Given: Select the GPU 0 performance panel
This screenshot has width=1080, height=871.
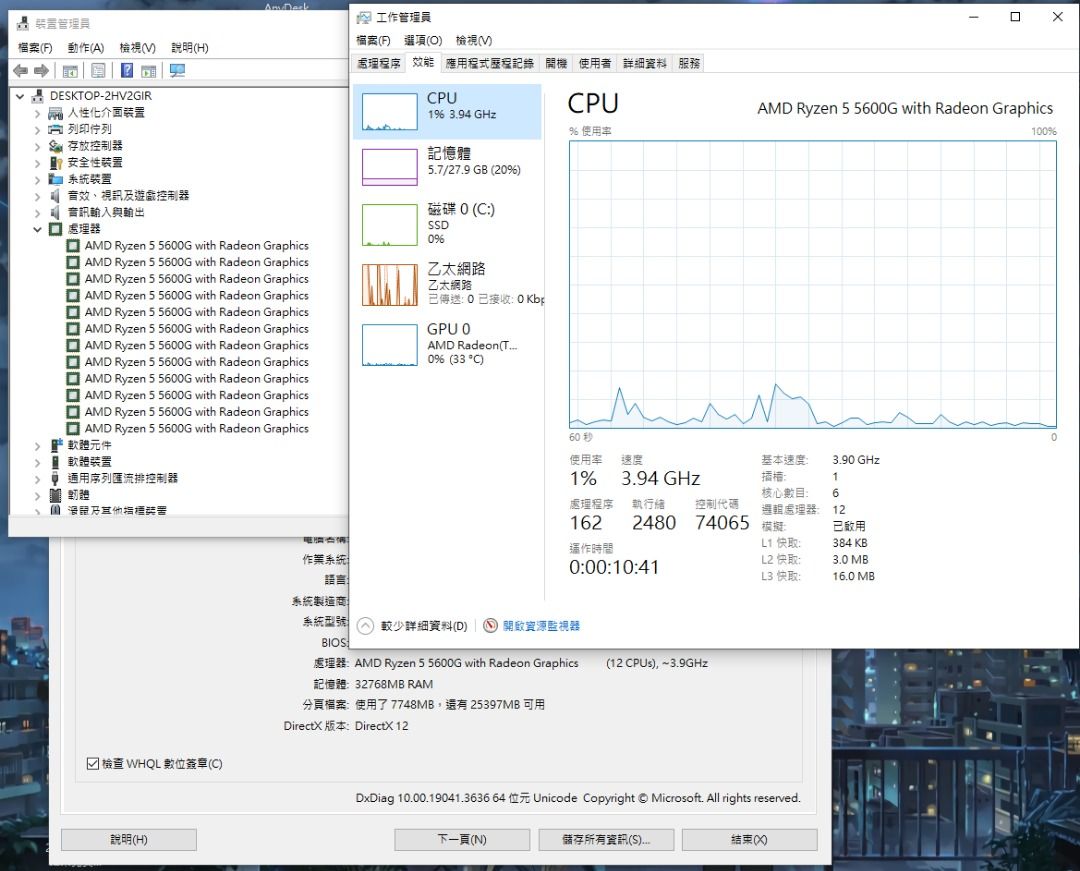Looking at the screenshot, I should point(389,344).
